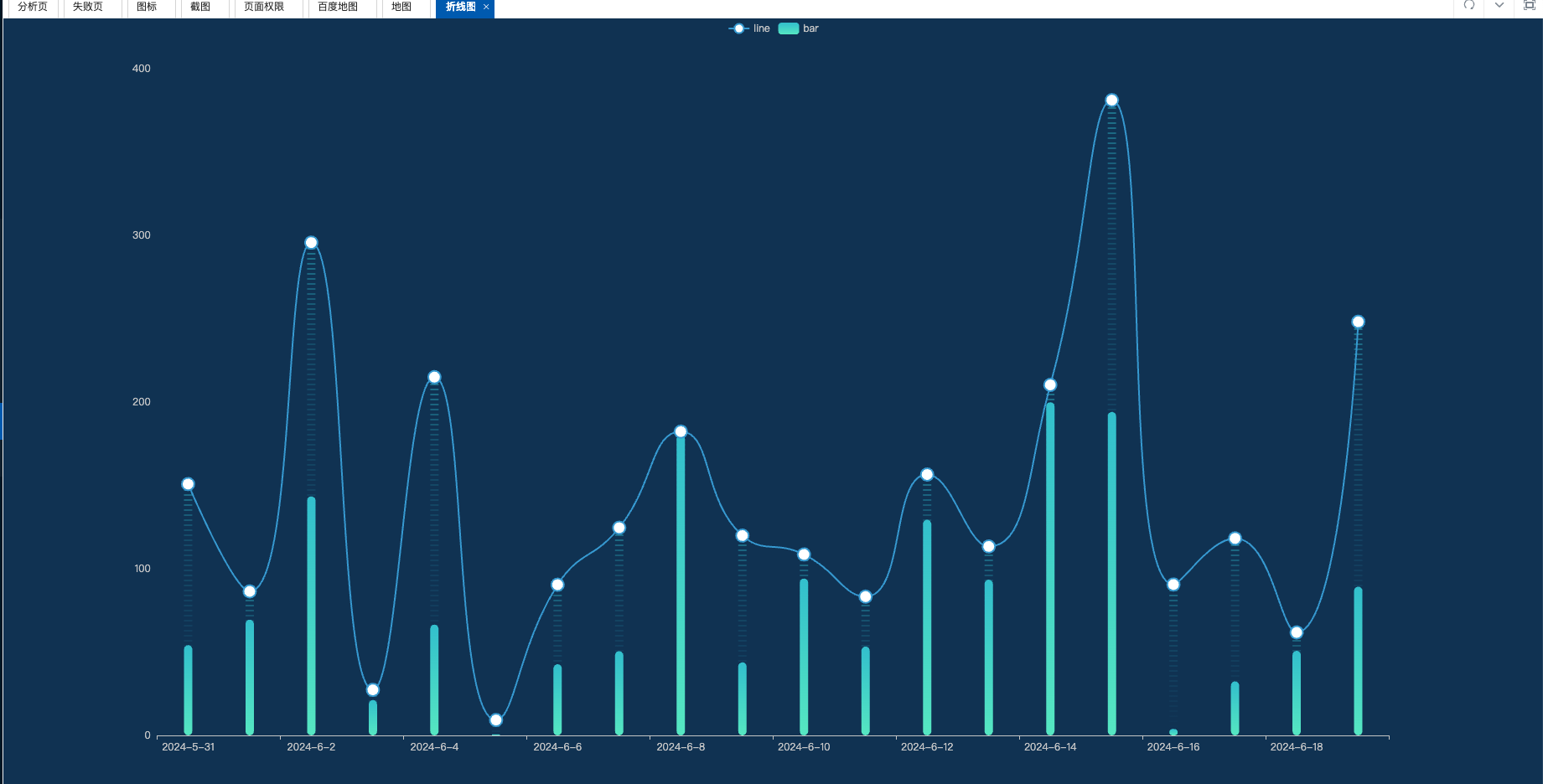Click the tall bar for 2024-6-8
The width and height of the screenshot is (1543, 784).
(x=681, y=585)
